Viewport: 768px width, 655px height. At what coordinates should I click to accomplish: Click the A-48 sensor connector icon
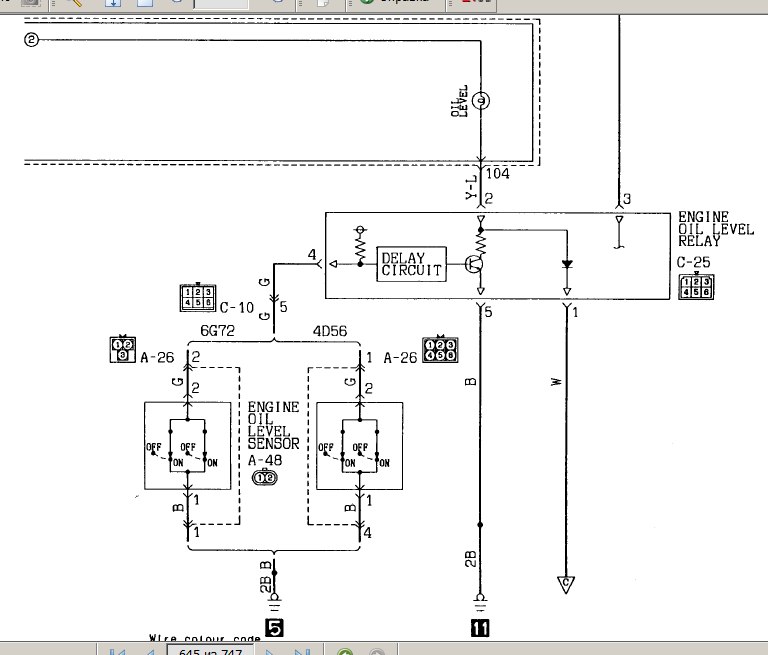click(264, 478)
